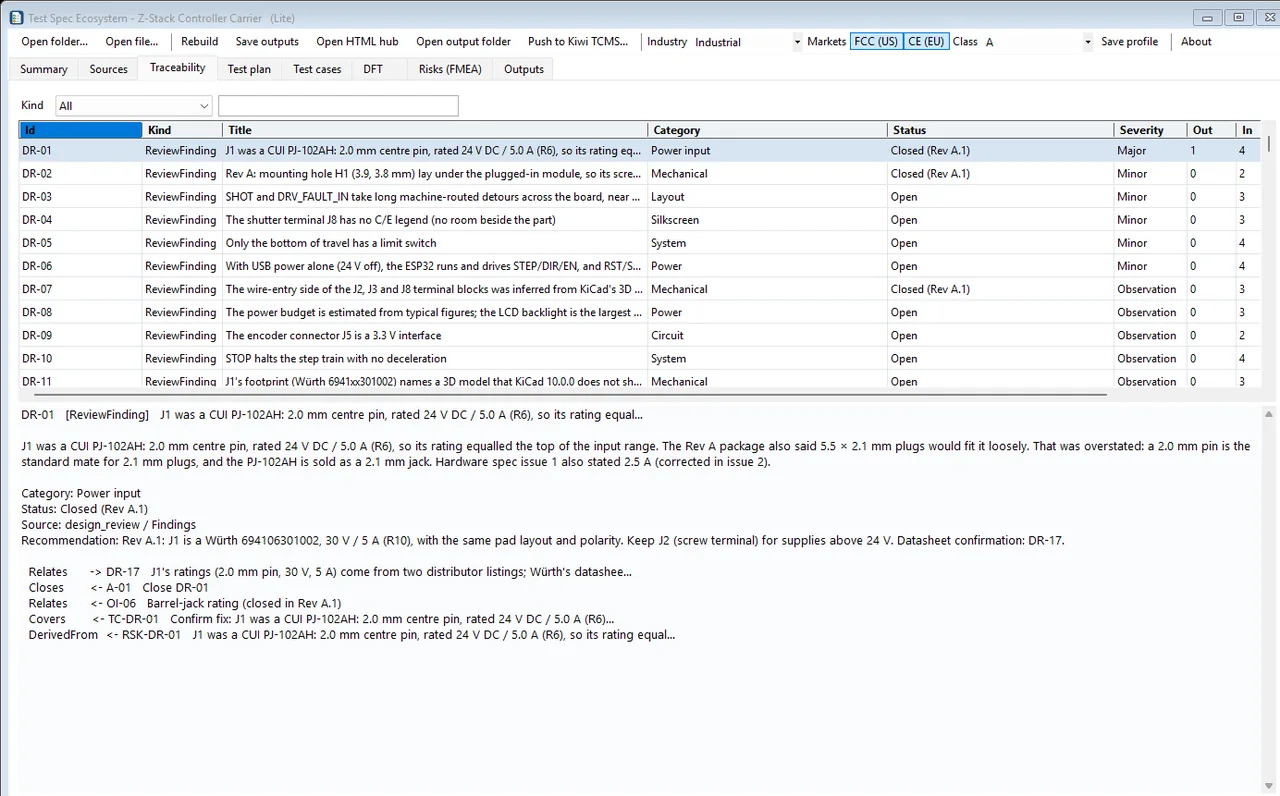Click the Open folder... toolbar button
The height and width of the screenshot is (796, 1280).
pyautogui.click(x=55, y=42)
